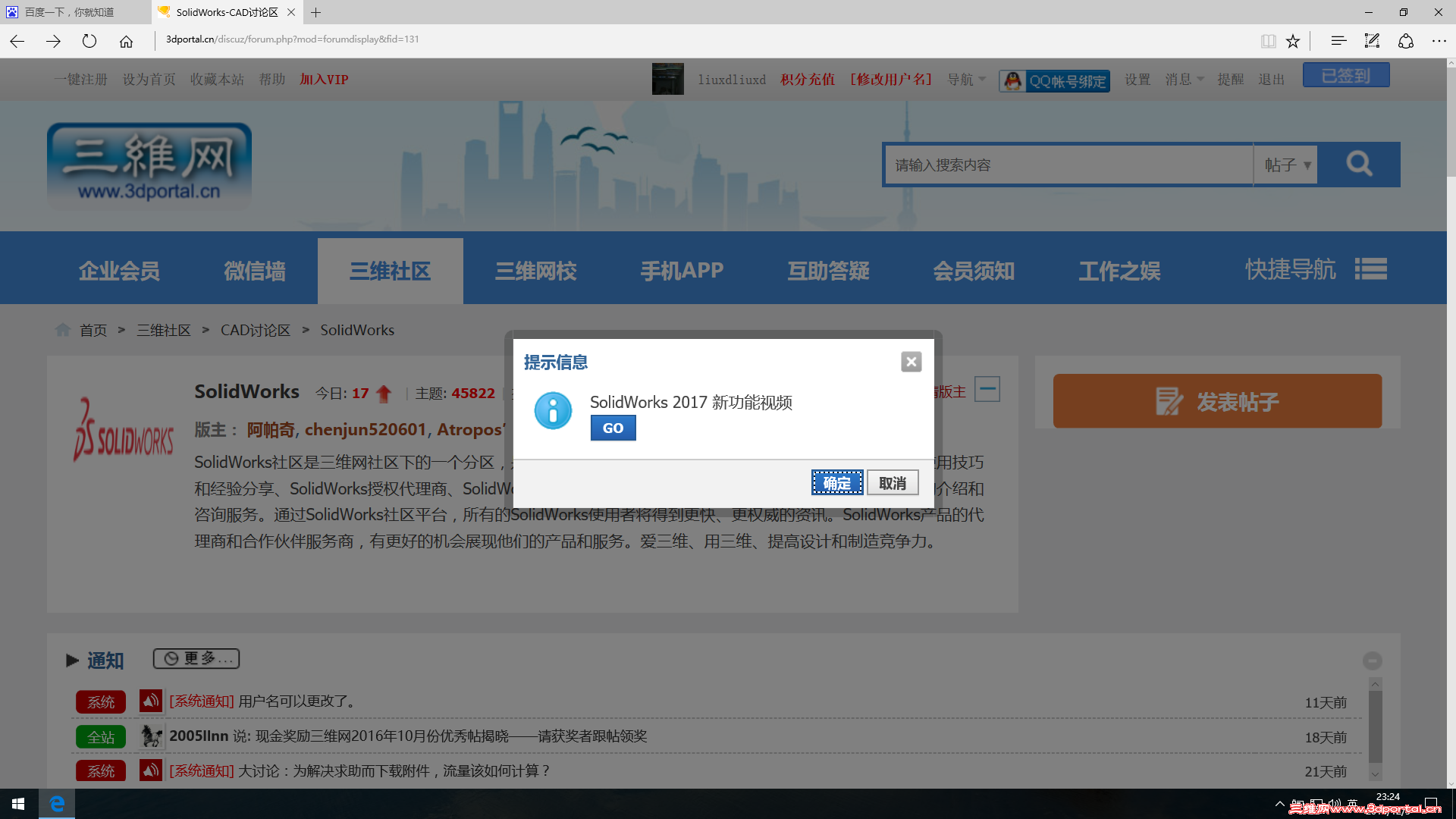
Task: Click the home icon in the breadcrumb
Action: pyautogui.click(x=63, y=329)
